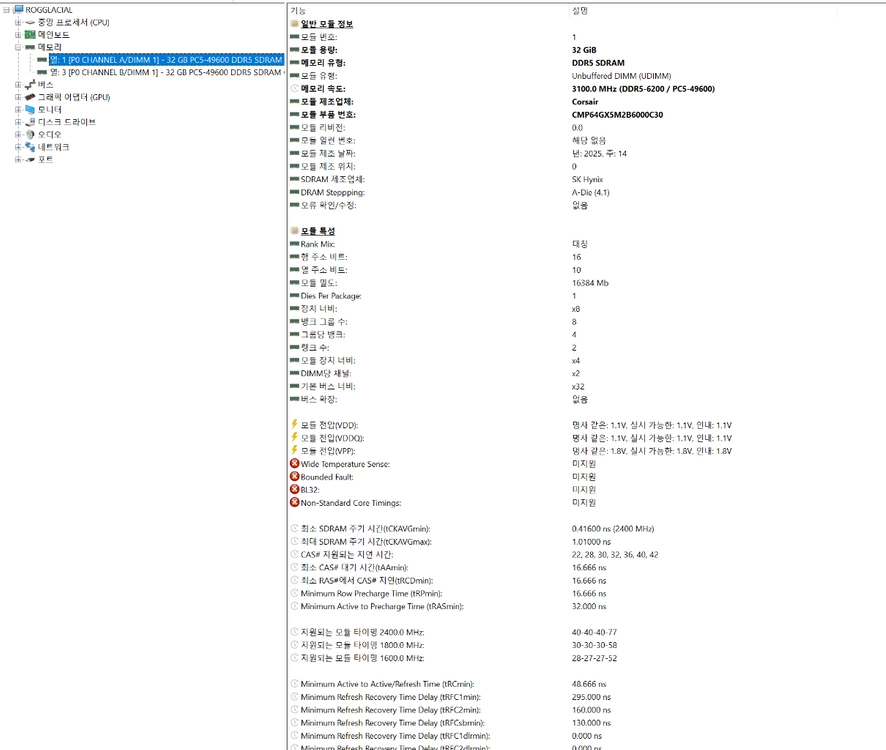Click the green 메인보드 icon
This screenshot has width=886, height=750.
(x=30, y=35)
